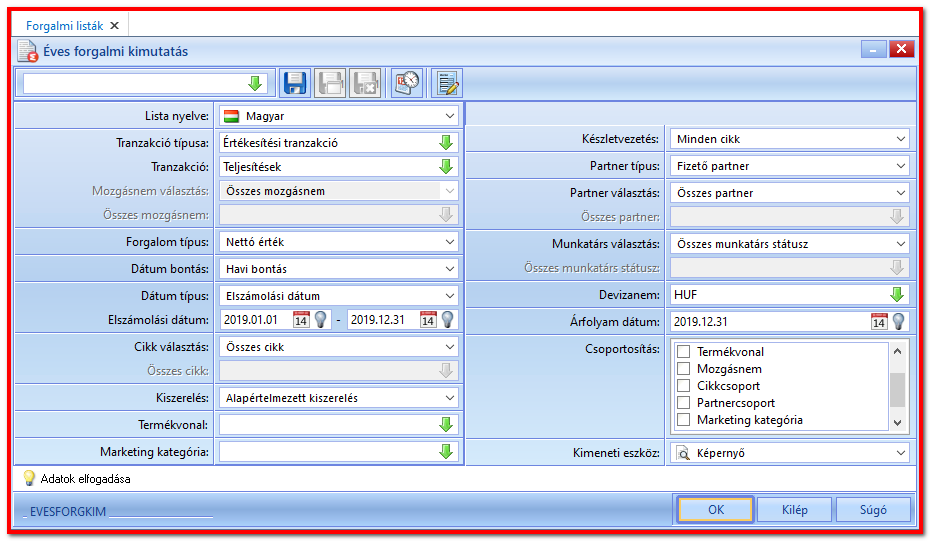Click the Kilép button
Image resolution: width=930 pixels, height=541 pixels.
pyautogui.click(x=794, y=510)
